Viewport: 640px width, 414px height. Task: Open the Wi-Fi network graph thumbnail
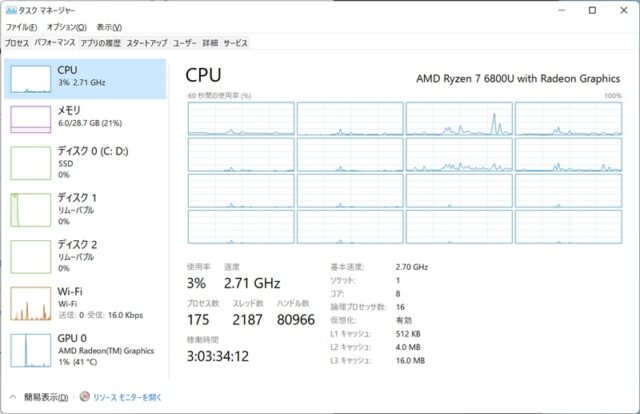tap(30, 302)
